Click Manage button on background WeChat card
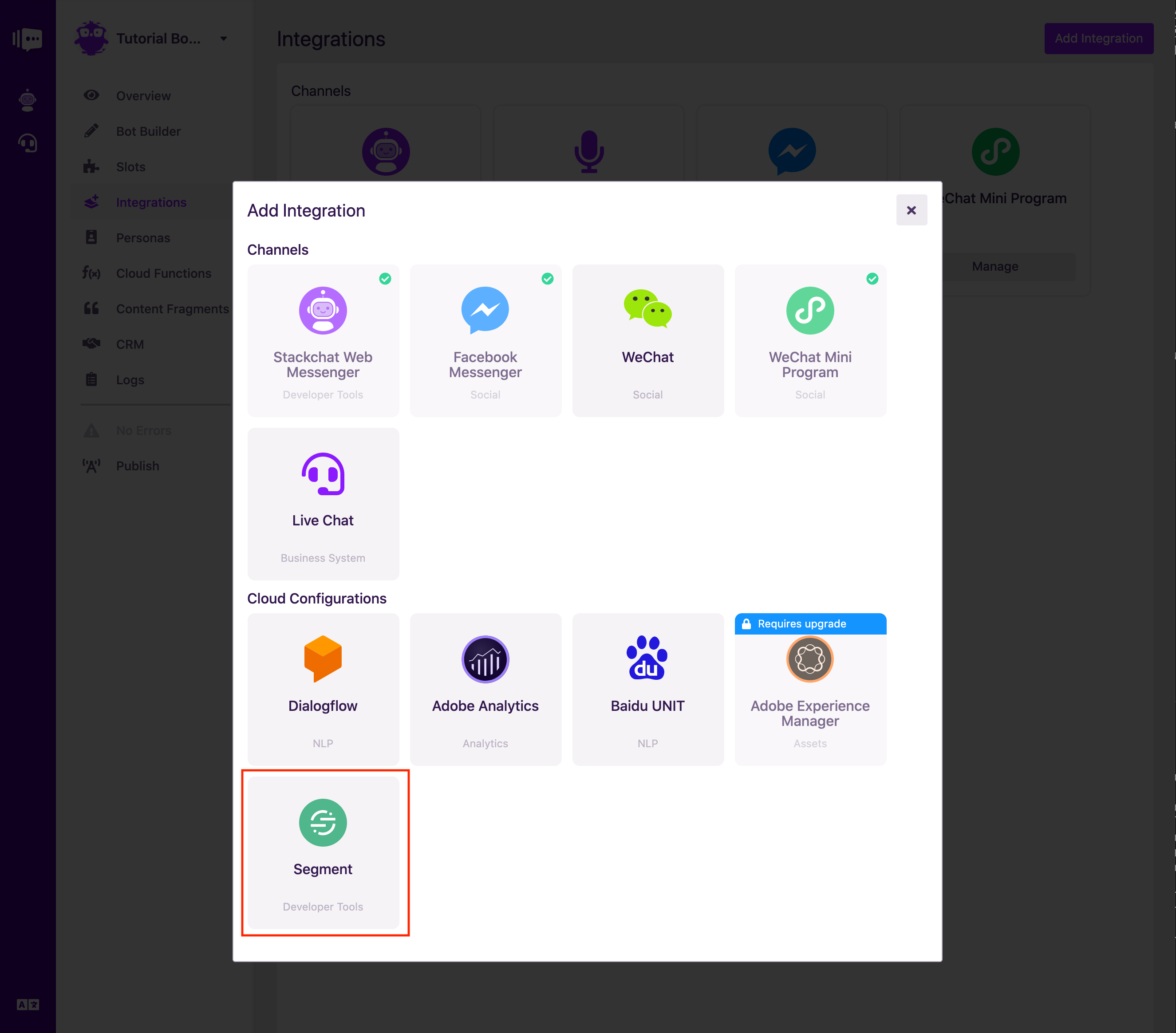Screen dimensions: 1176x1033 pos(995,266)
